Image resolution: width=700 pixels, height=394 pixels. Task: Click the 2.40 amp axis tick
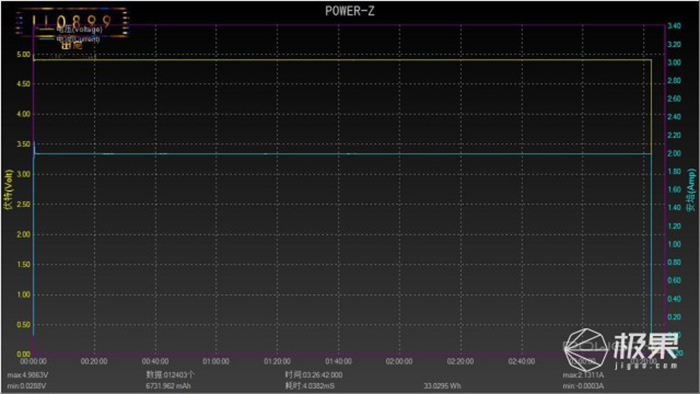tap(675, 117)
